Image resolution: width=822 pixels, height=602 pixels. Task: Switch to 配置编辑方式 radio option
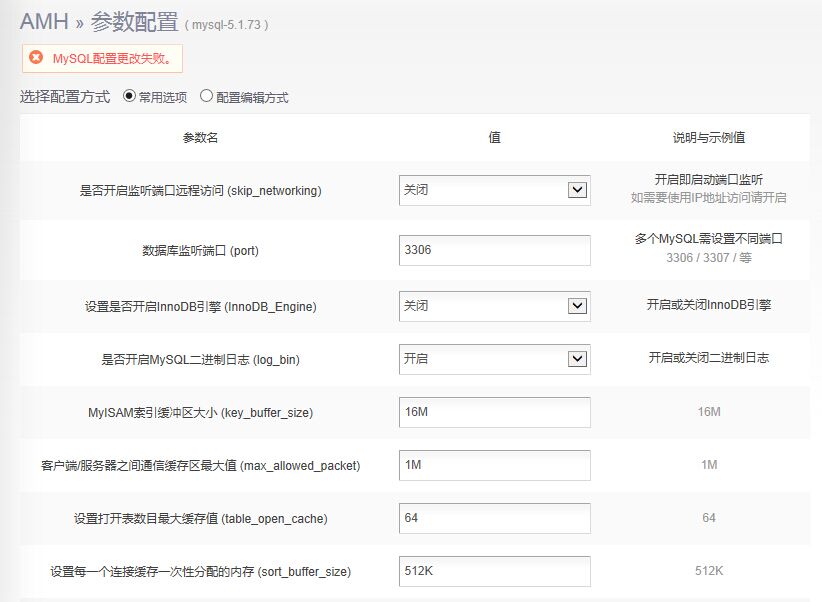[x=207, y=97]
